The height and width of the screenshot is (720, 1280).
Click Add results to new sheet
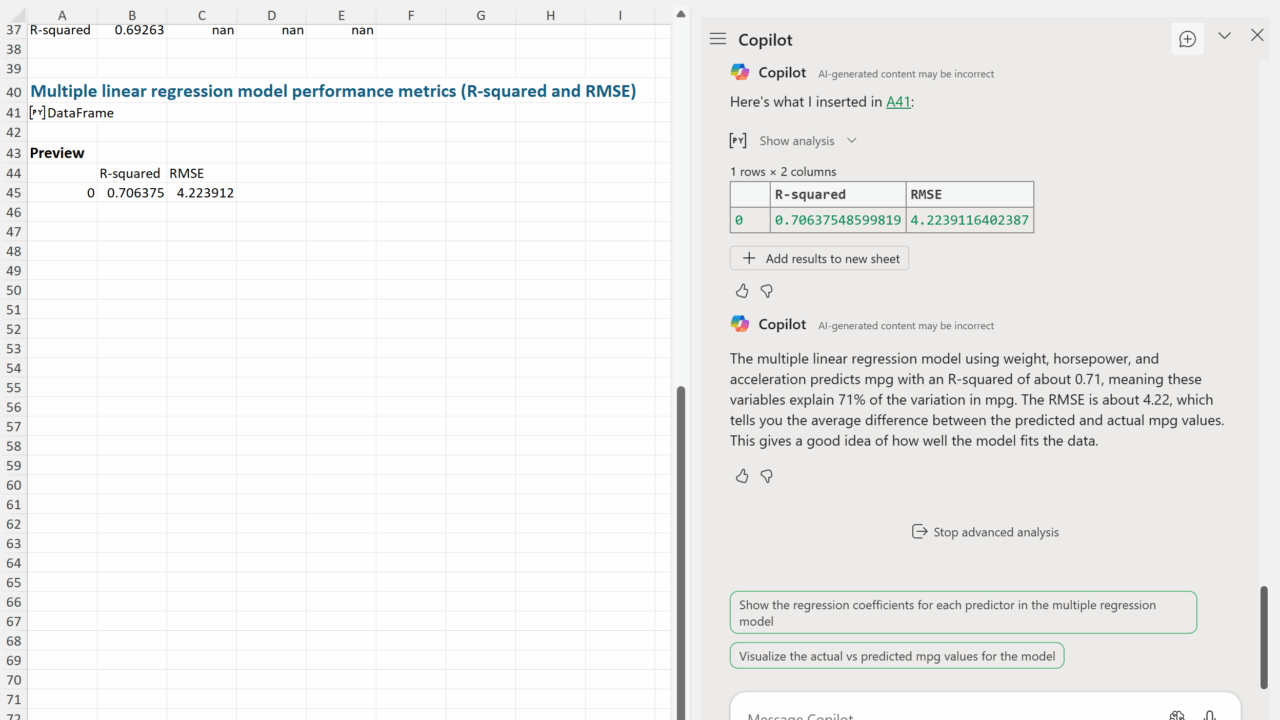tap(819, 258)
